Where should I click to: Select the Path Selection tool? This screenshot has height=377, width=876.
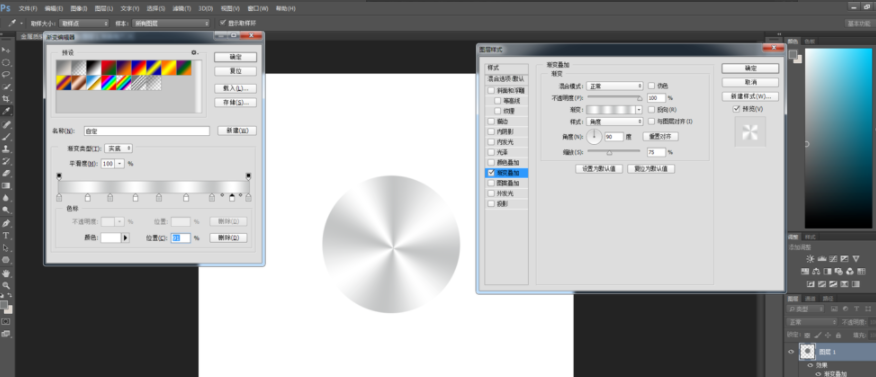coord(7,248)
